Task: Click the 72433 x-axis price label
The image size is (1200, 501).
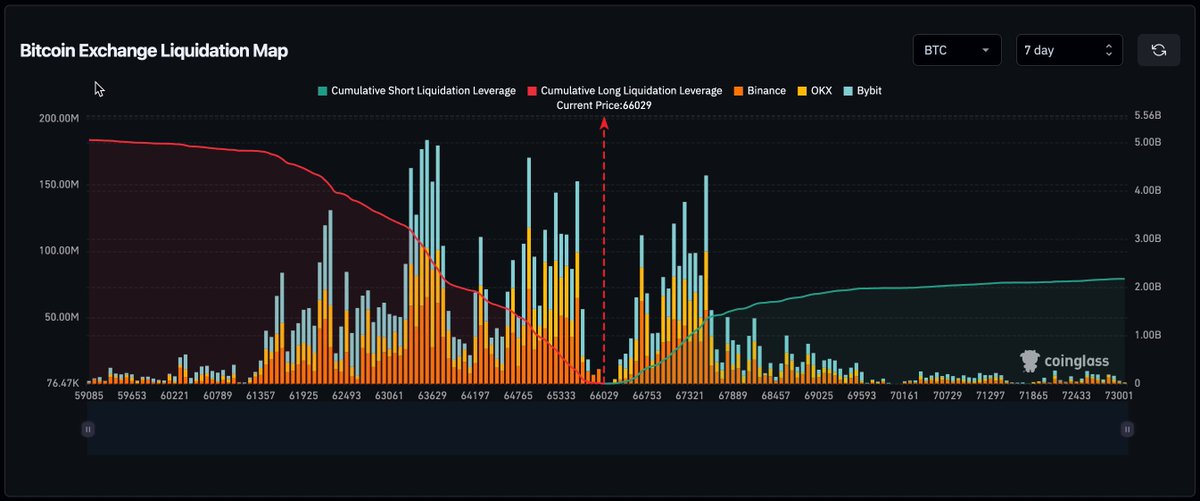Action: (x=1075, y=397)
